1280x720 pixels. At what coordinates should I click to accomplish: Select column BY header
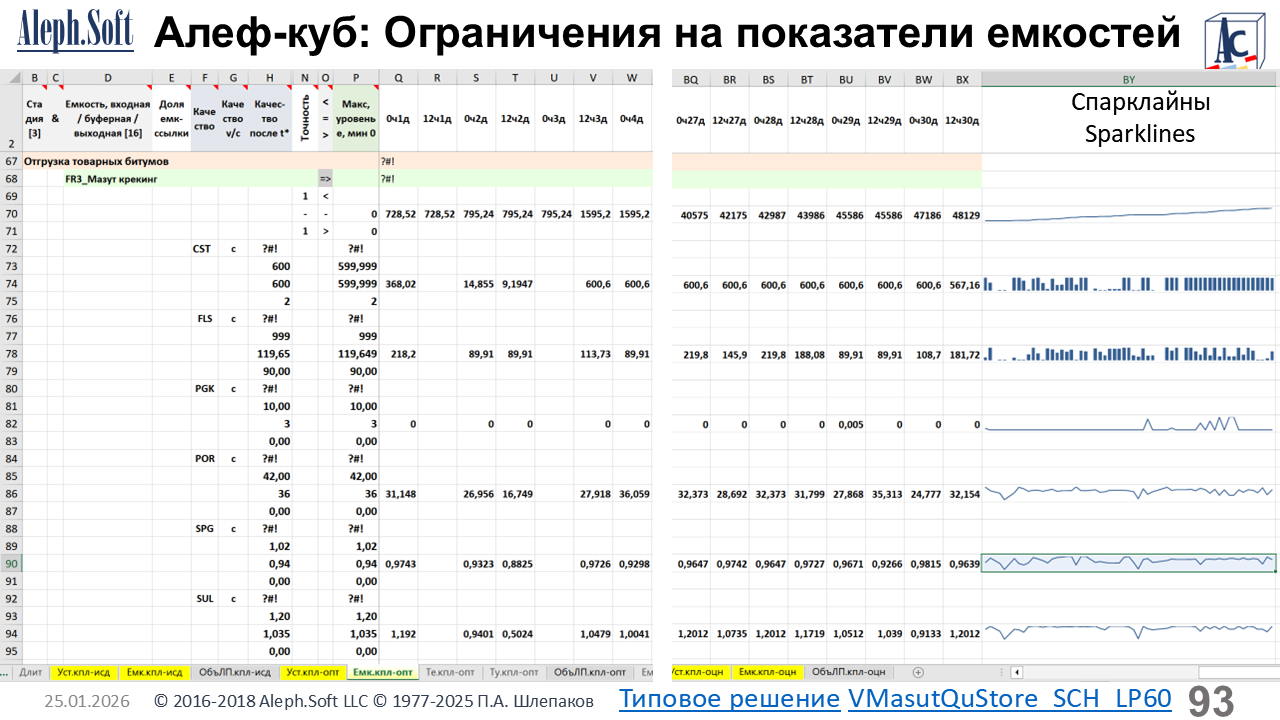click(x=1129, y=78)
